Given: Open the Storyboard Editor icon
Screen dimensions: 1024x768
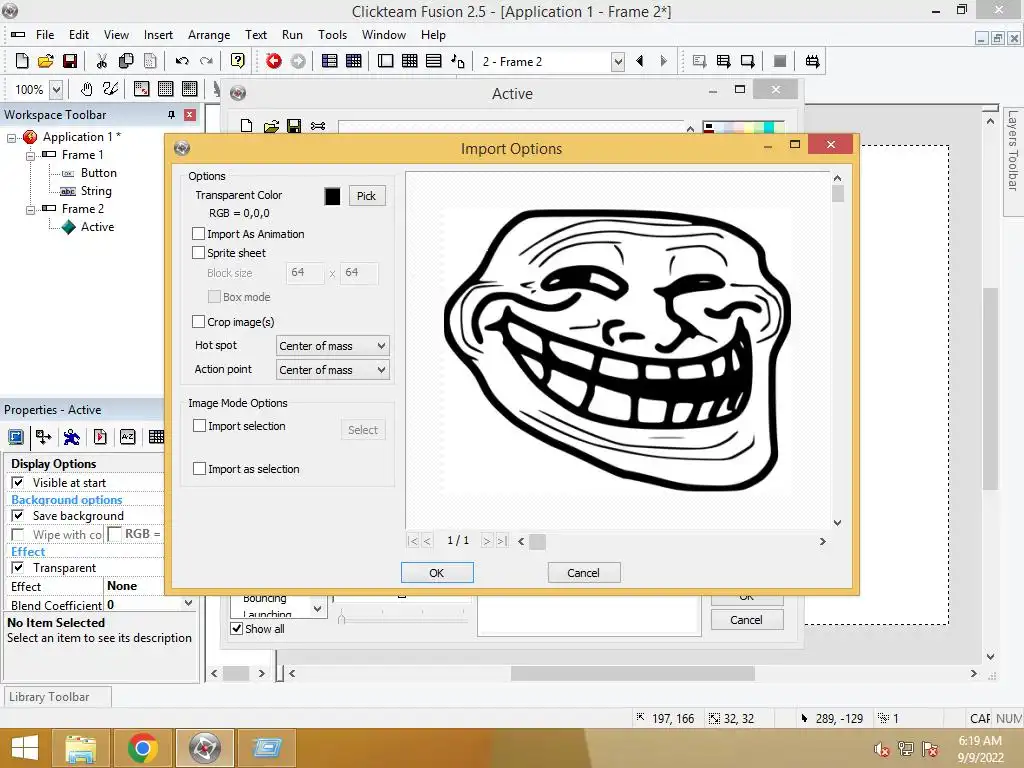Looking at the screenshot, I should click(330, 61).
